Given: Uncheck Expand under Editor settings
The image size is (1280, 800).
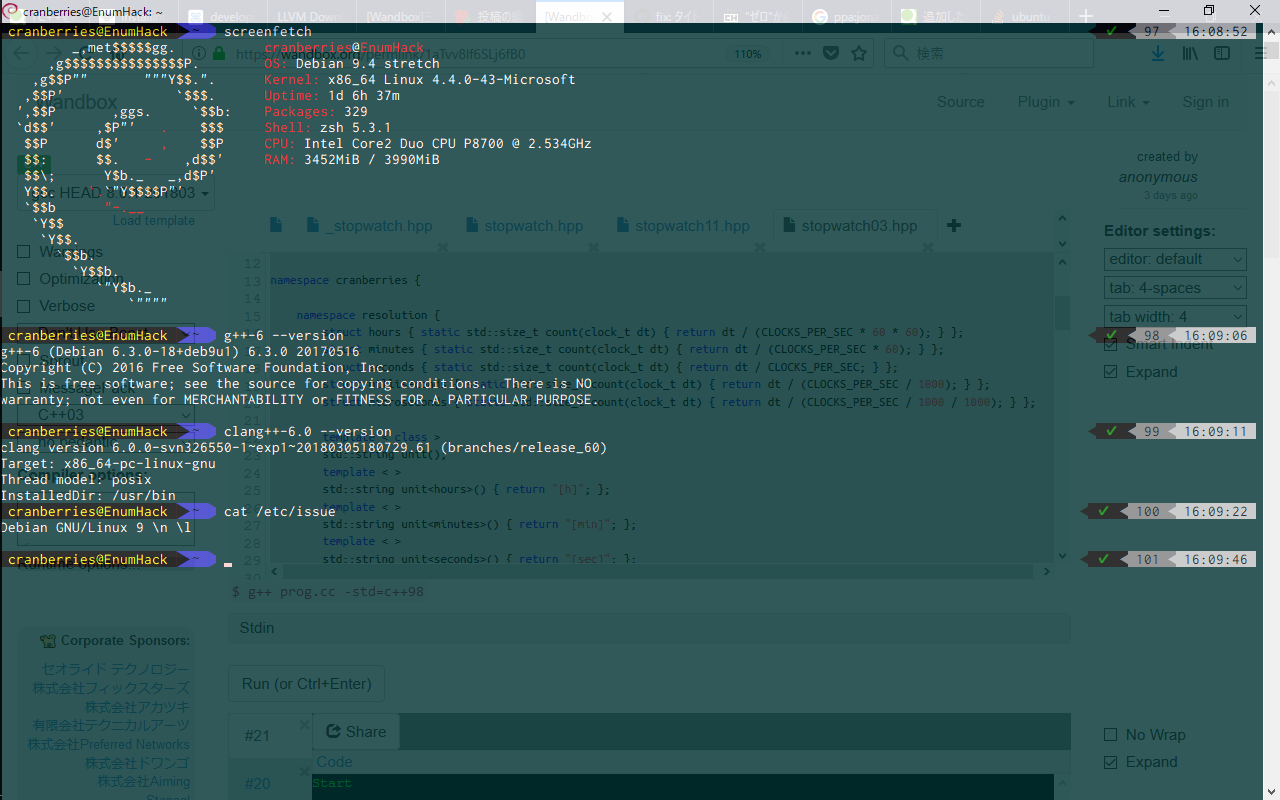Looking at the screenshot, I should 1110,372.
